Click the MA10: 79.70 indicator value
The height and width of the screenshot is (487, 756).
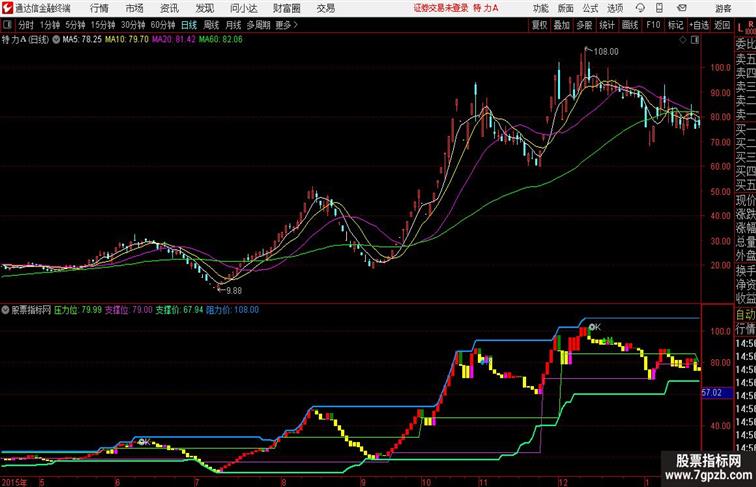127,40
